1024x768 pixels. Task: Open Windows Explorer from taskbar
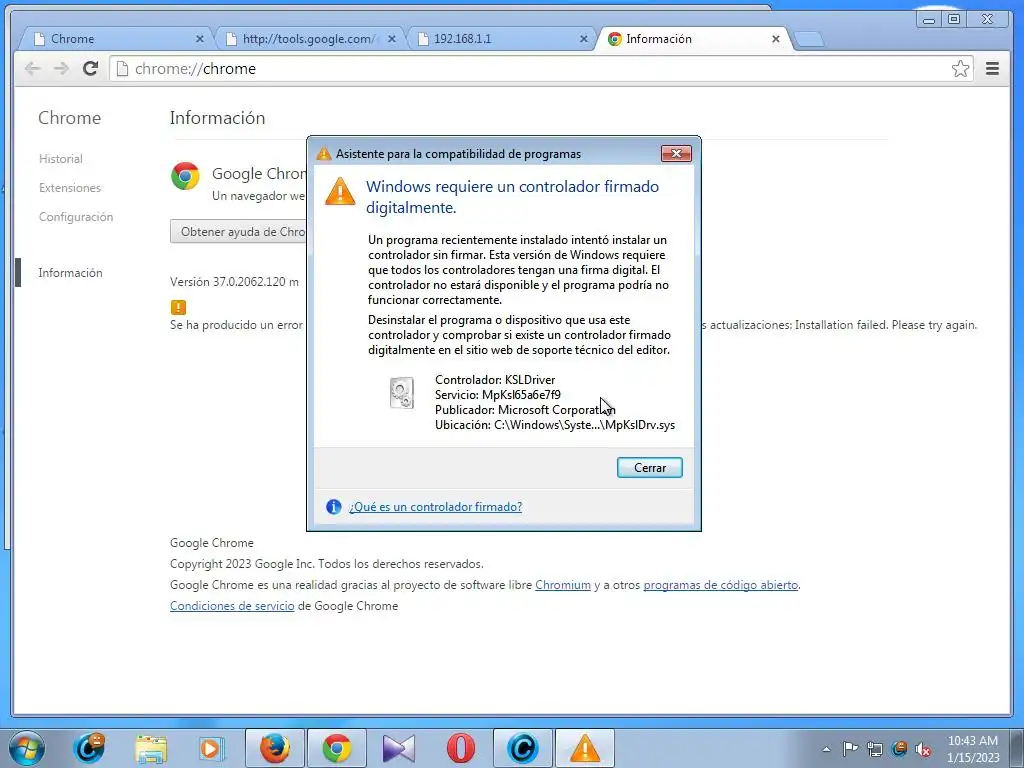point(151,749)
